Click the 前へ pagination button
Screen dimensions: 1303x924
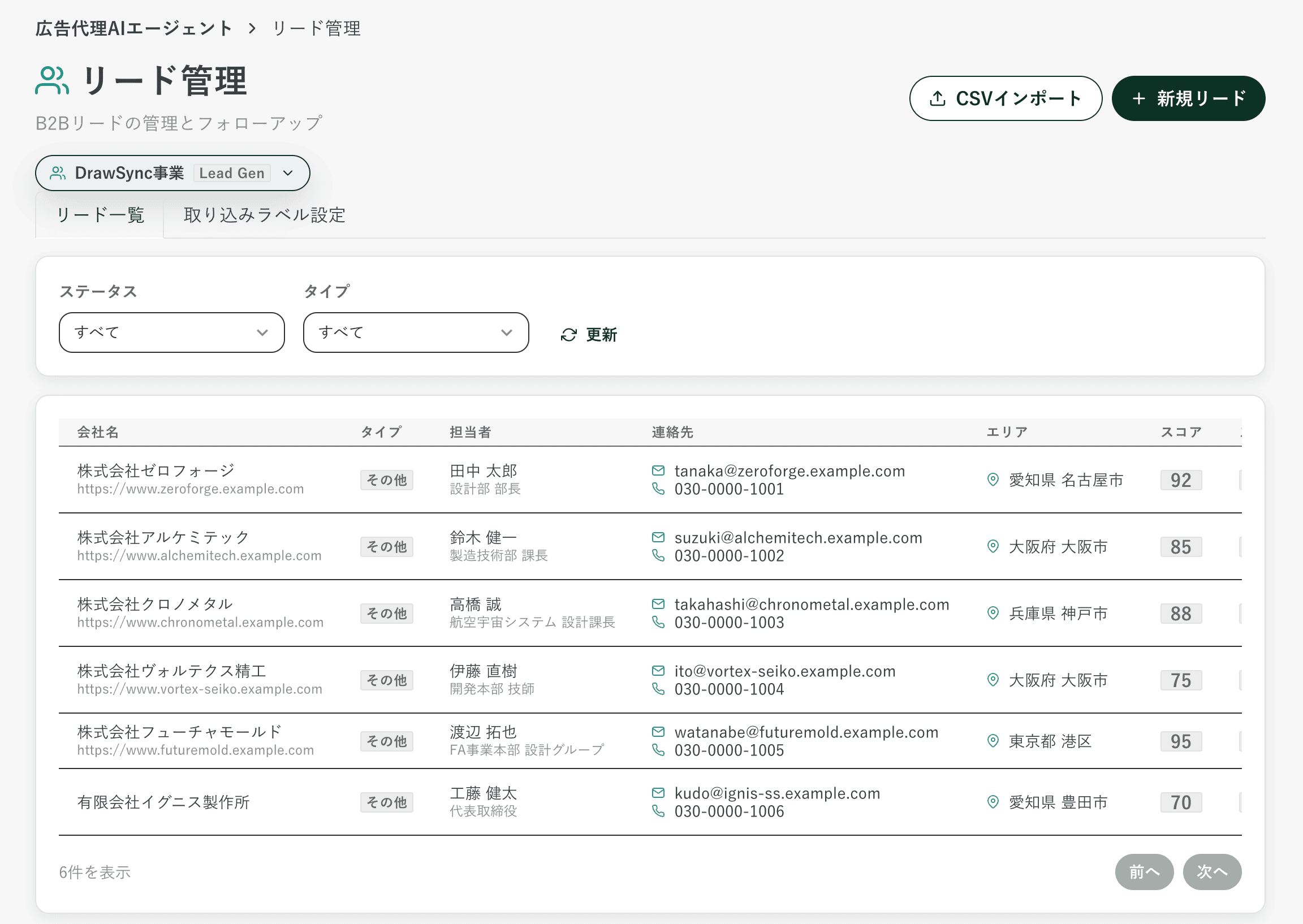pos(1144,871)
